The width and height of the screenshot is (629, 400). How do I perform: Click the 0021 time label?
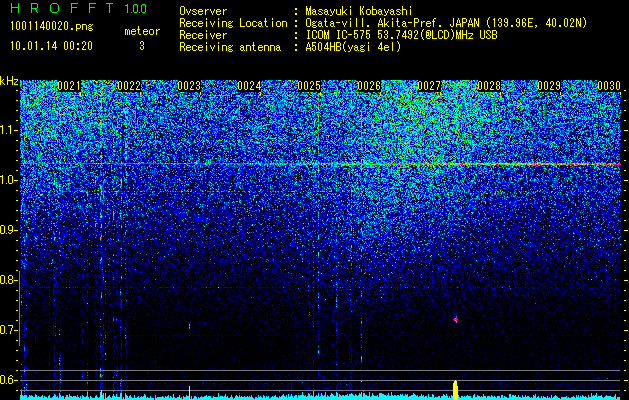pyautogui.click(x=69, y=86)
